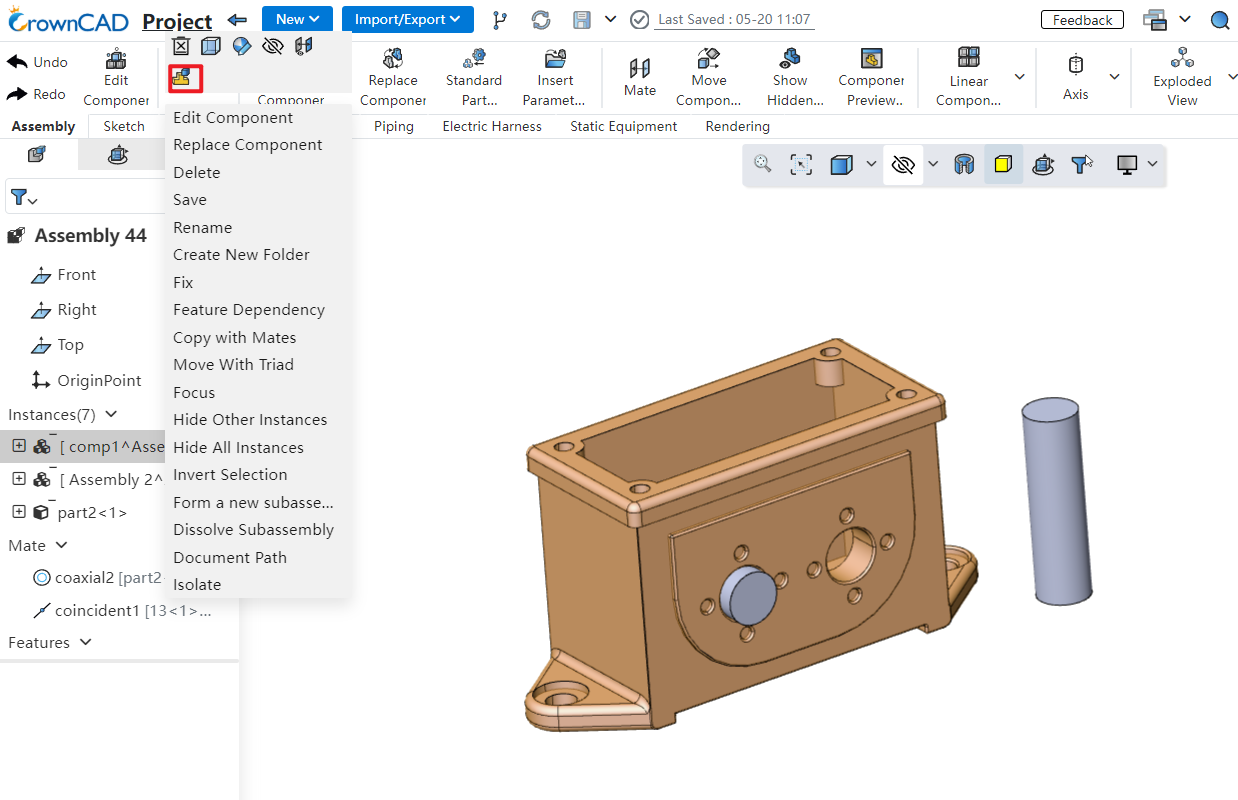Click the appearance palette icon in popup toolbar
The height and width of the screenshot is (800, 1238).
[241, 45]
